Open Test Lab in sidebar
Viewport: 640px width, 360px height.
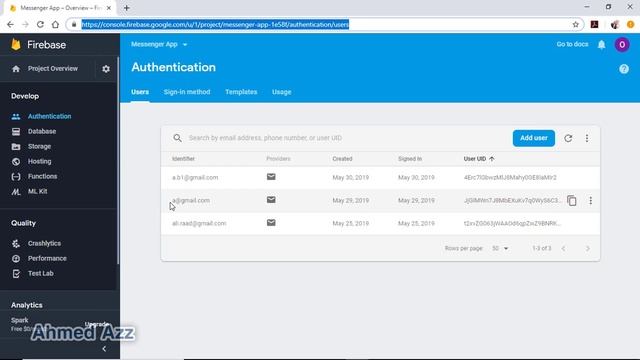[40, 273]
